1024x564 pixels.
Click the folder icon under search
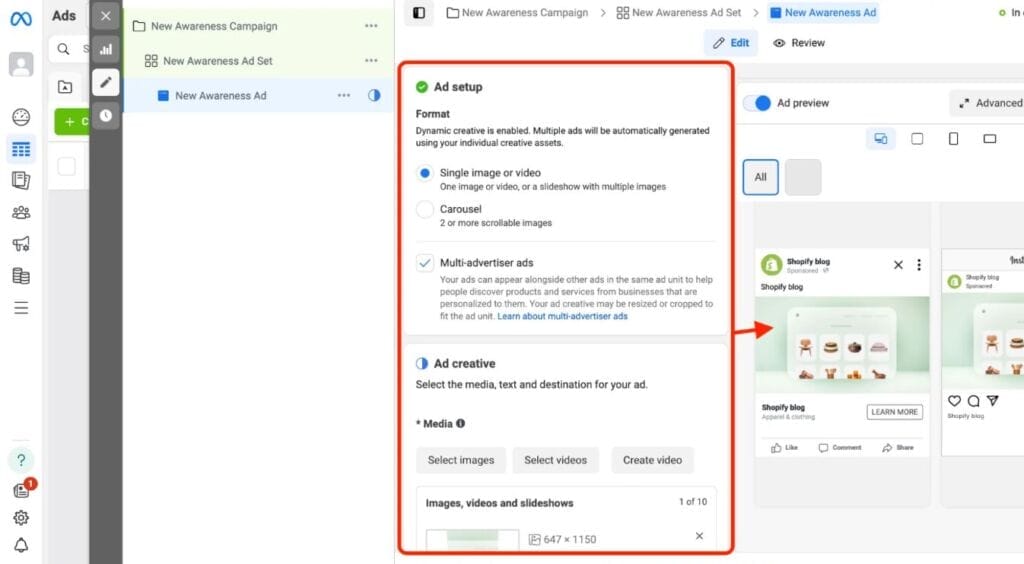pyautogui.click(x=65, y=86)
